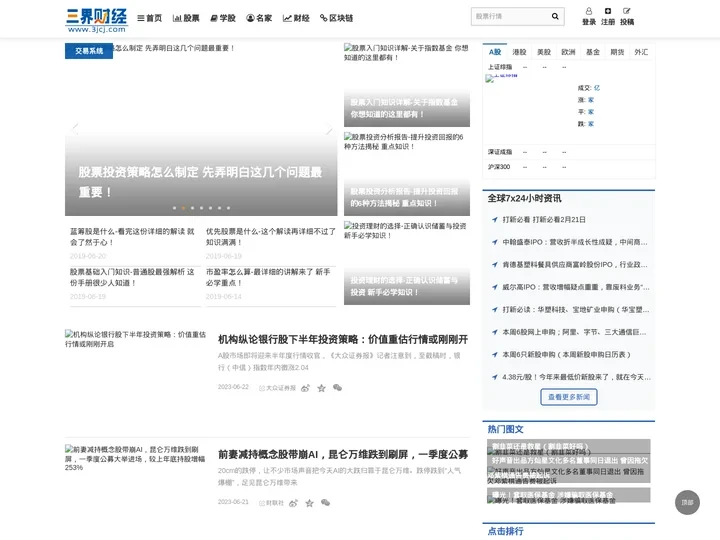This screenshot has width=720, height=540.
Task: Open 割韭菜还是救星 hot image item
Action: 568,447
